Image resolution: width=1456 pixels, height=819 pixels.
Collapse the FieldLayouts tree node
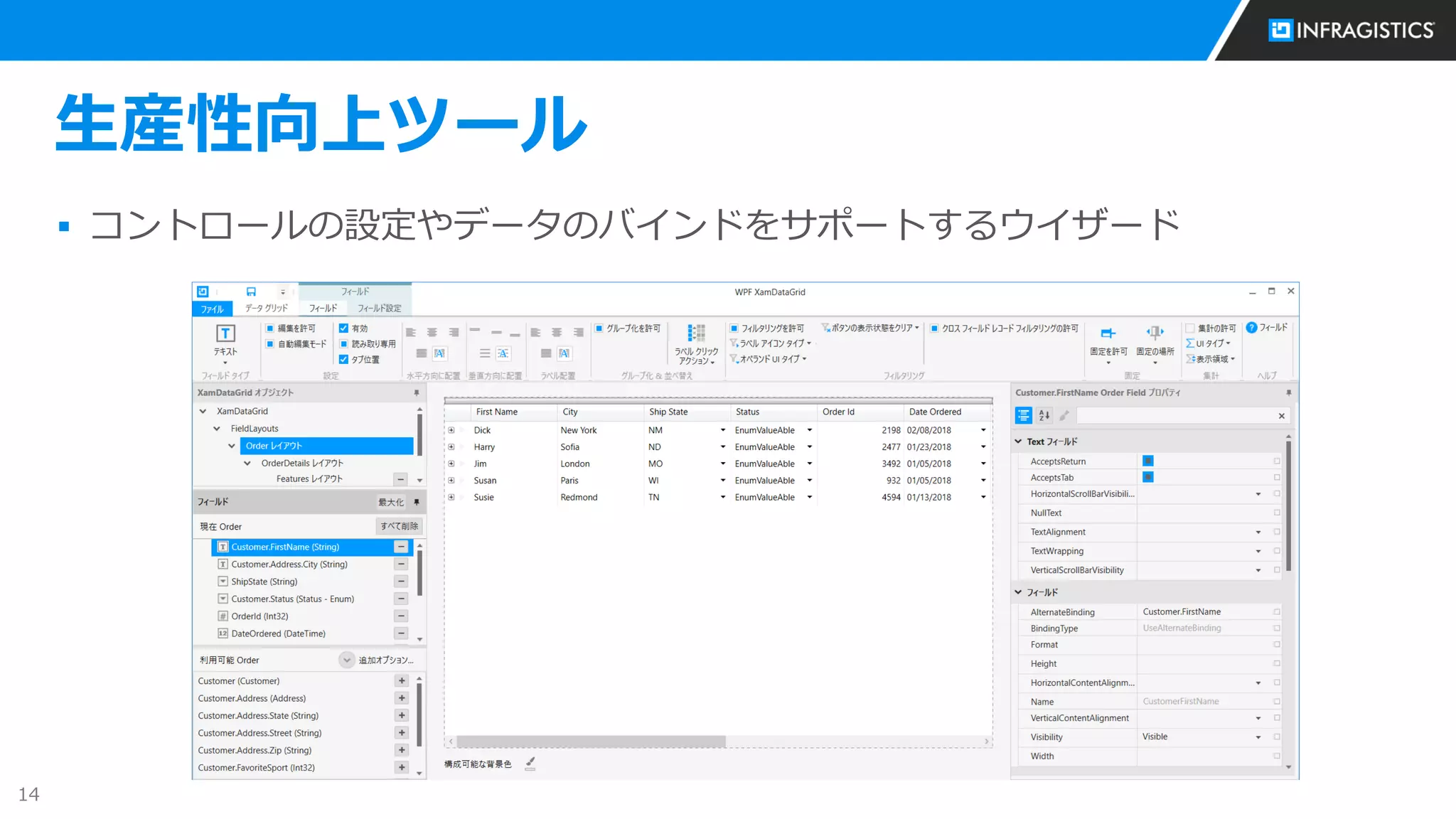[x=217, y=429]
